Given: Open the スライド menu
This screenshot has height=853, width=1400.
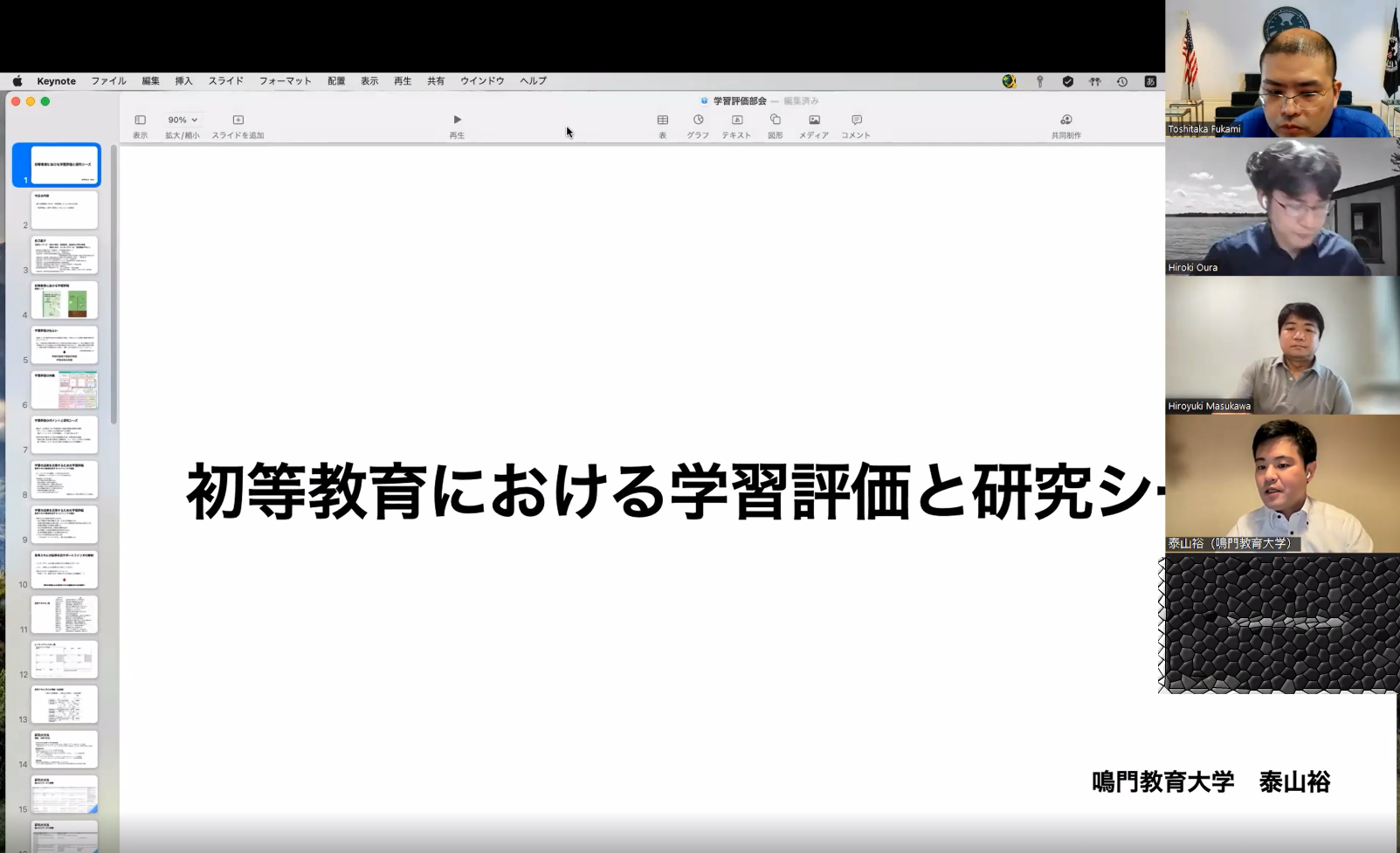Looking at the screenshot, I should click(x=225, y=81).
